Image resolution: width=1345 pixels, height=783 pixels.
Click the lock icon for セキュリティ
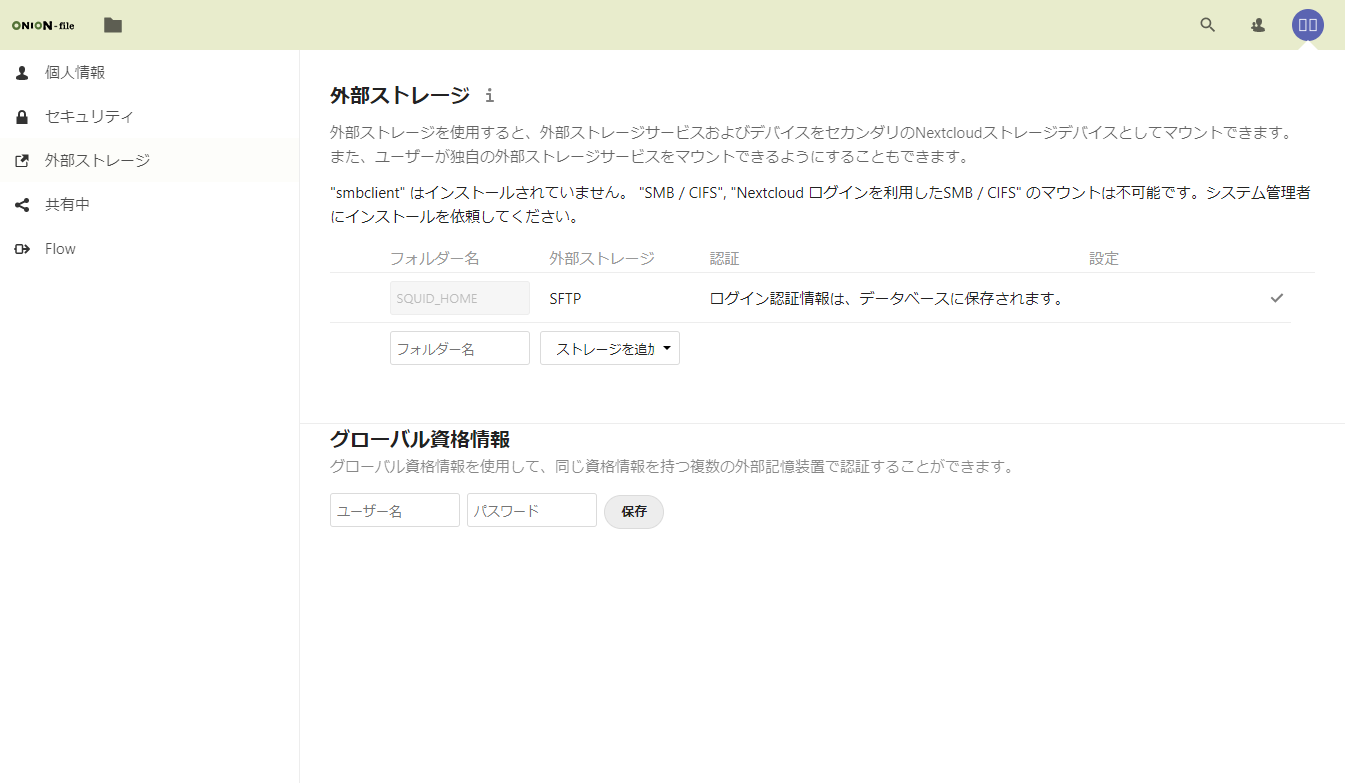point(22,117)
